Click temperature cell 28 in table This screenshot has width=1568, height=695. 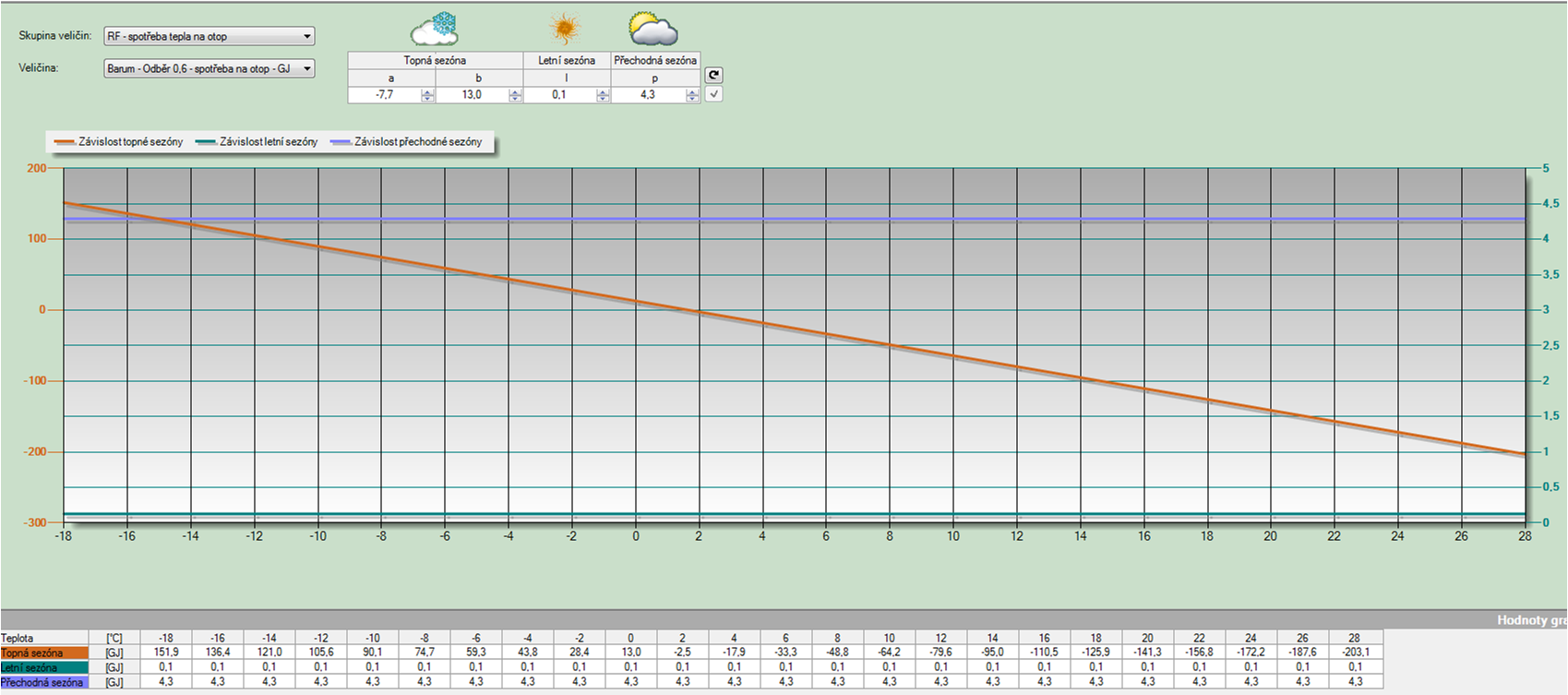pyautogui.click(x=1355, y=638)
